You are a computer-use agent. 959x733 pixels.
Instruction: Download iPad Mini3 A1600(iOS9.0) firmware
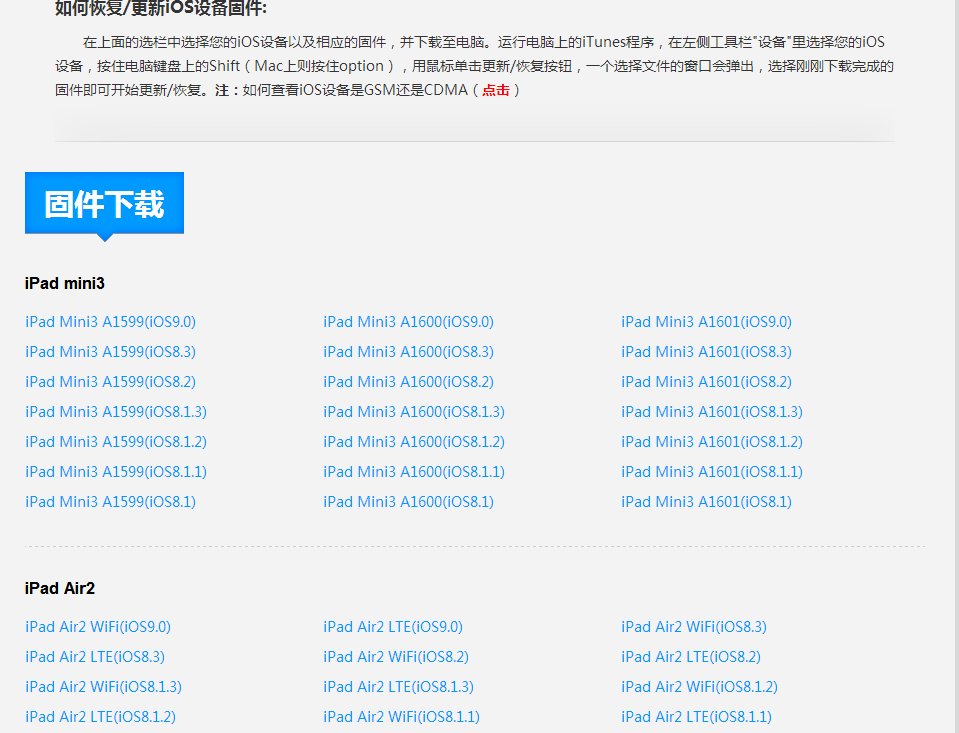tap(409, 322)
